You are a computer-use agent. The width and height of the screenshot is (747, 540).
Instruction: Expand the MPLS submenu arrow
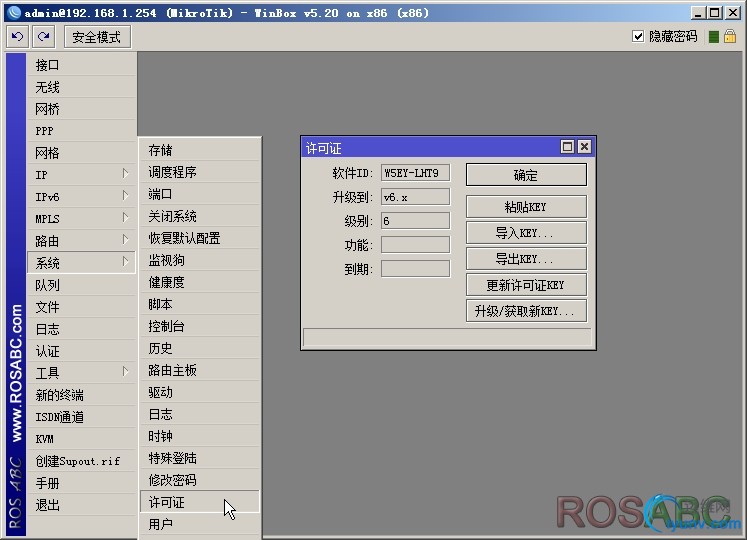(125, 218)
